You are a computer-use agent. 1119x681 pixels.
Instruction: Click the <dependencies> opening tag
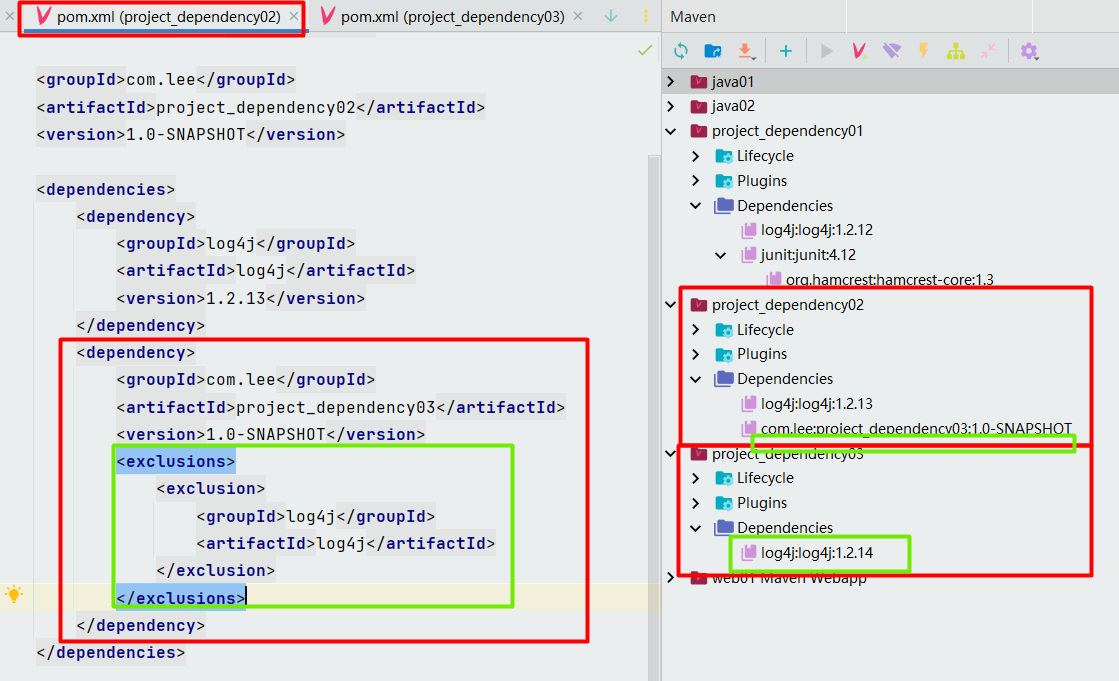click(106, 189)
